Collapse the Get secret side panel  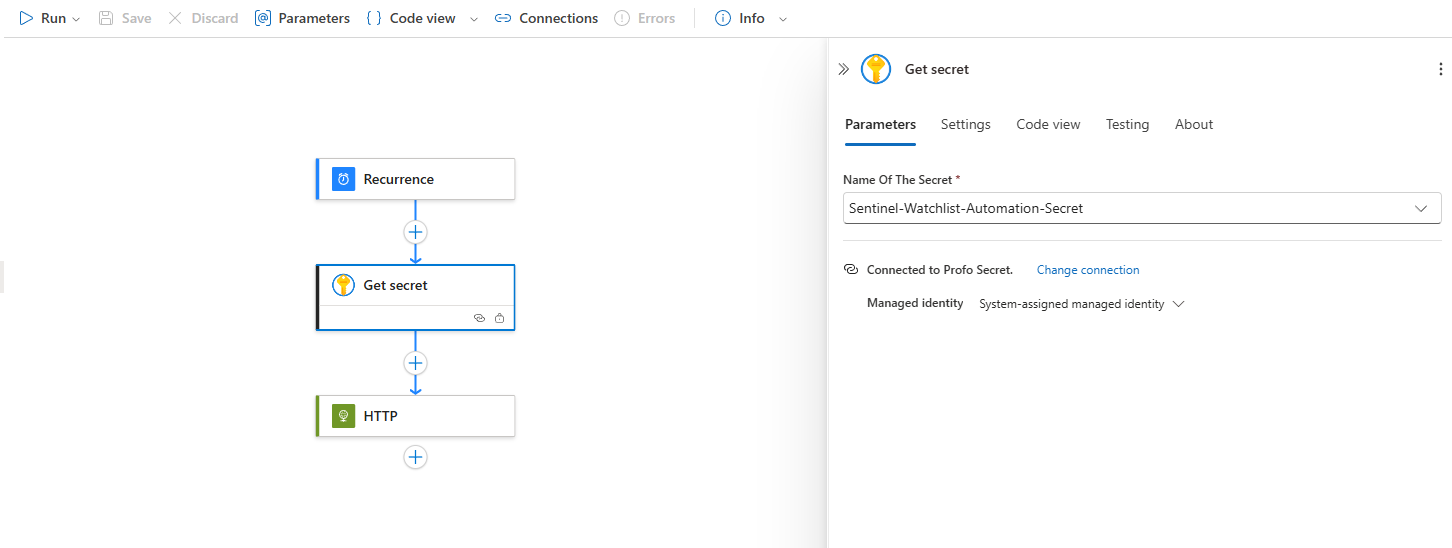pyautogui.click(x=843, y=69)
